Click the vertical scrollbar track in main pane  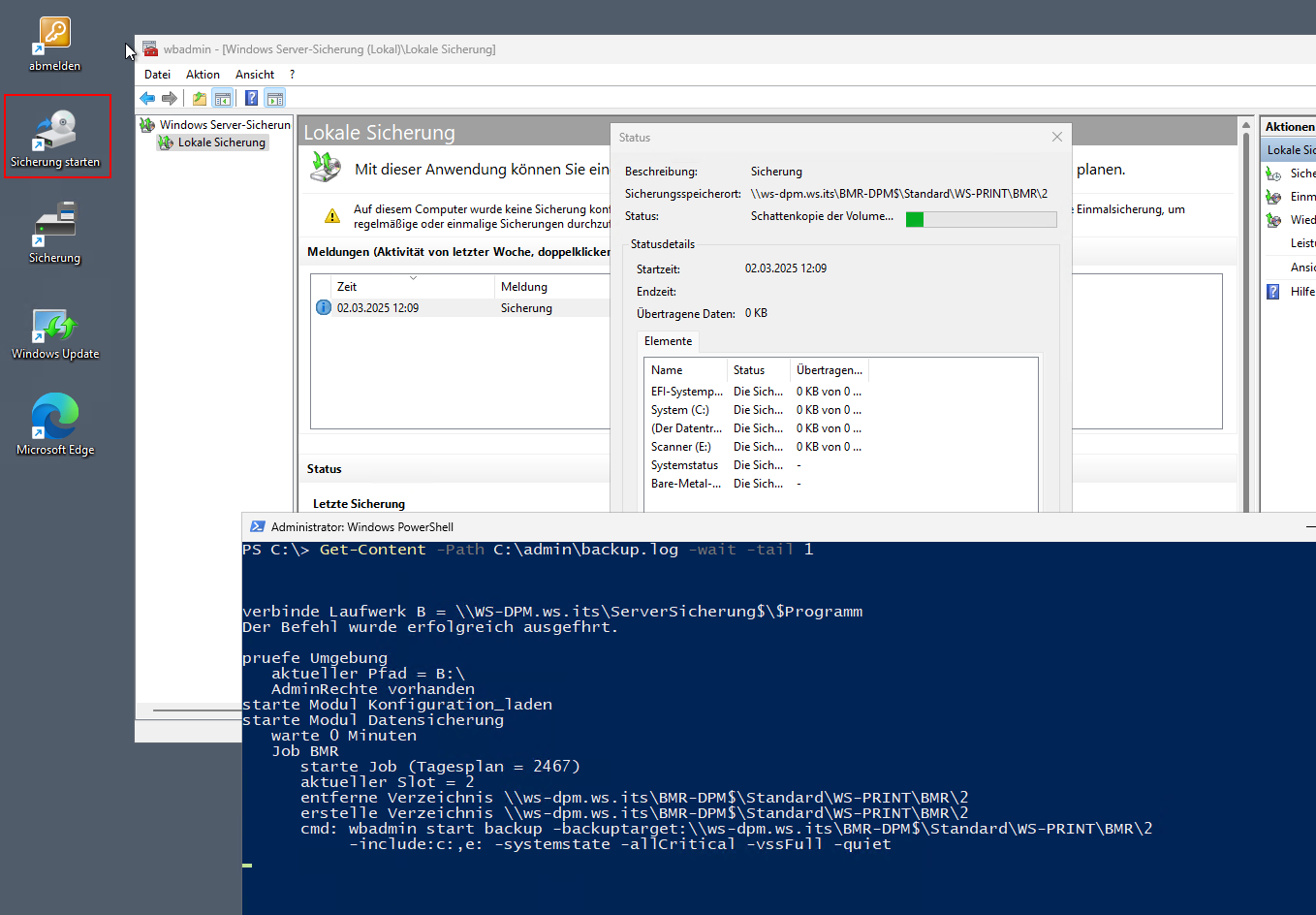tap(1246, 320)
